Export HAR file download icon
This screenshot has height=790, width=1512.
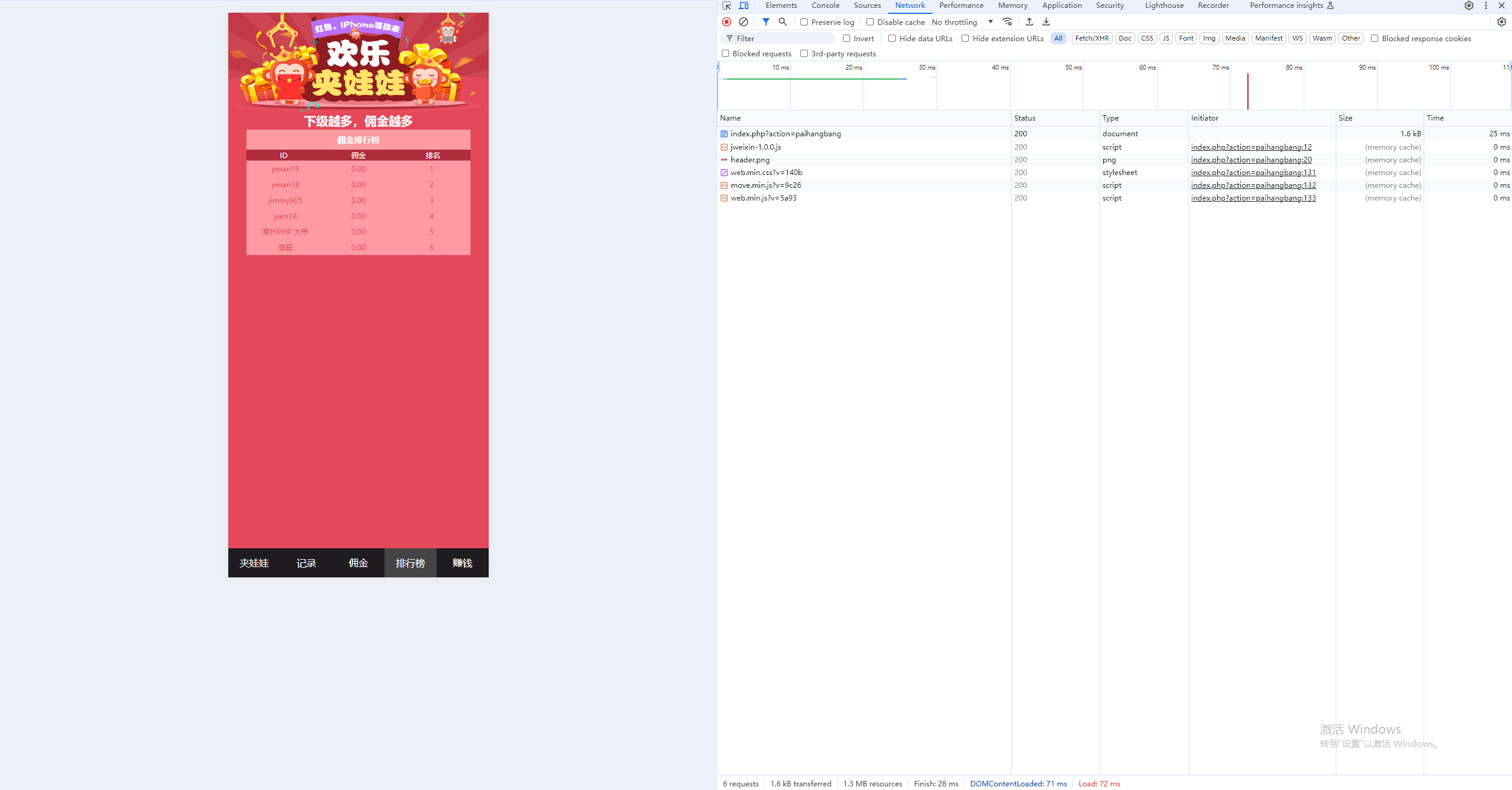[x=1046, y=22]
